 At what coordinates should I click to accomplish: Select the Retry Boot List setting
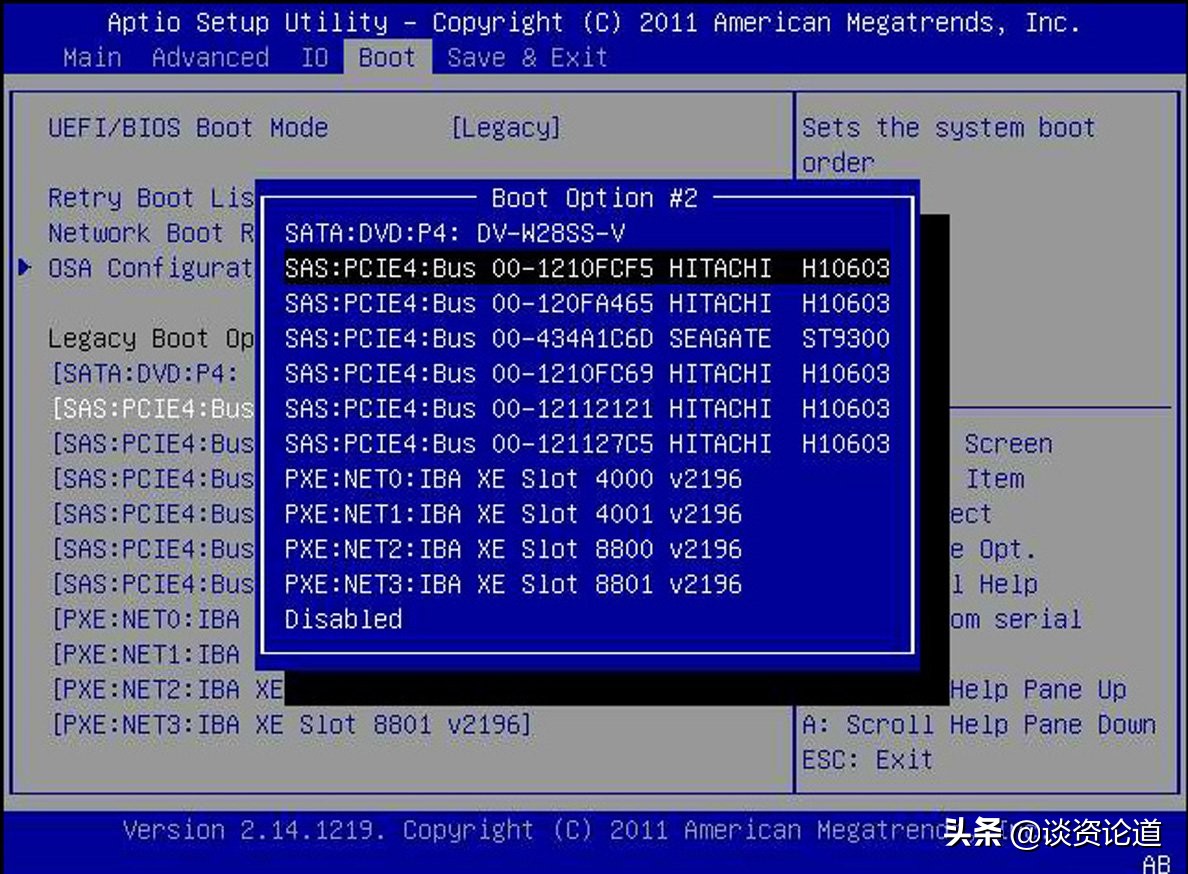151,198
